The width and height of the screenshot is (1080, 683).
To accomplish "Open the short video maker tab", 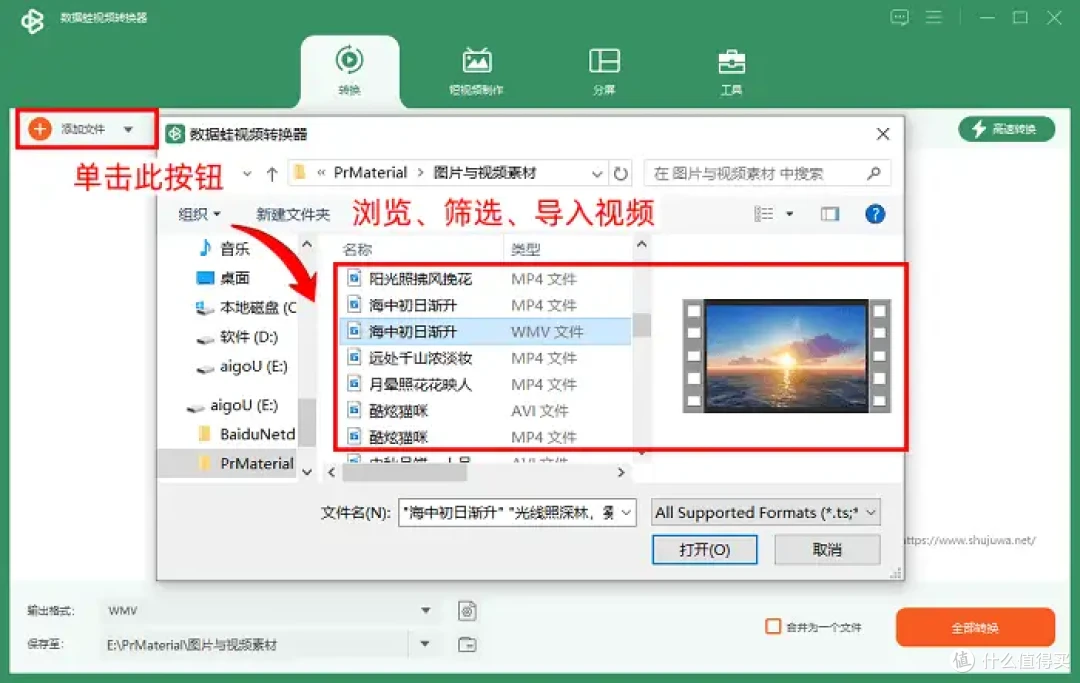I will (477, 71).
